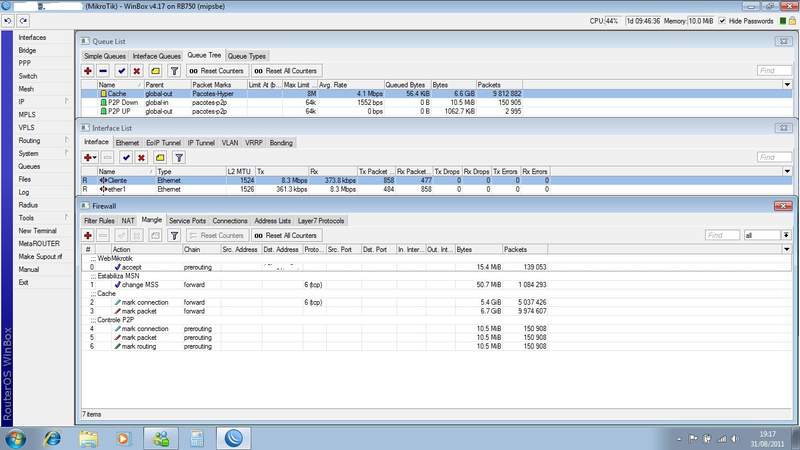Viewport: 800px width, 450px height.
Task: Click the Undo arrow in WinBox toolbar
Action: [x=8, y=21]
